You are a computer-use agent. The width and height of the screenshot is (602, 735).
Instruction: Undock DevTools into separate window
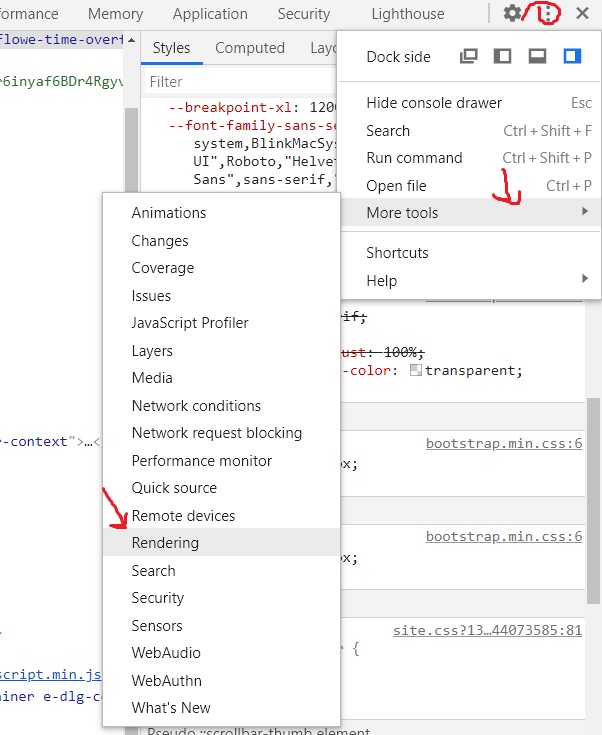pyautogui.click(x=468, y=57)
